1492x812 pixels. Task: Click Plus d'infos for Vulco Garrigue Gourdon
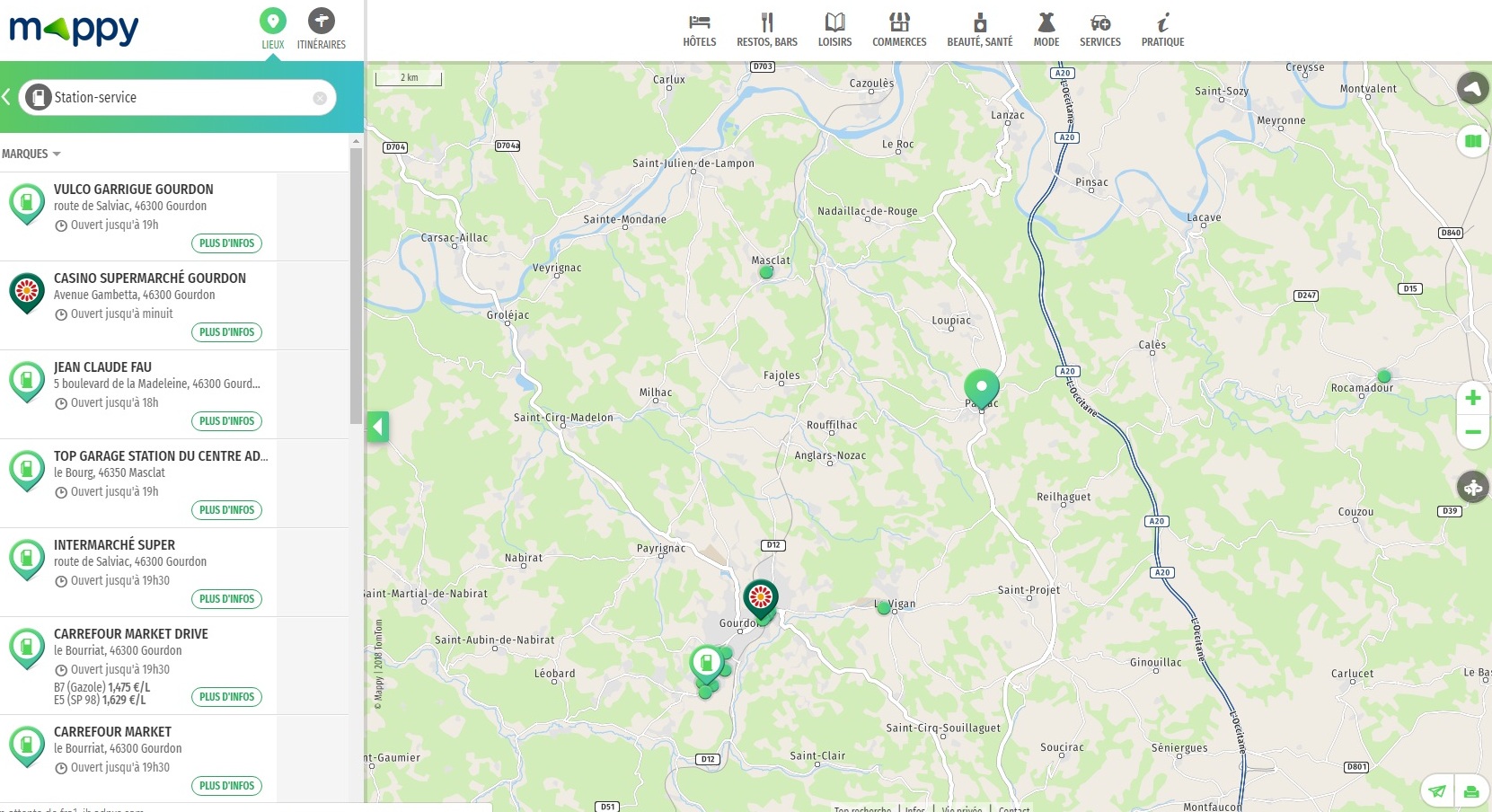[226, 243]
